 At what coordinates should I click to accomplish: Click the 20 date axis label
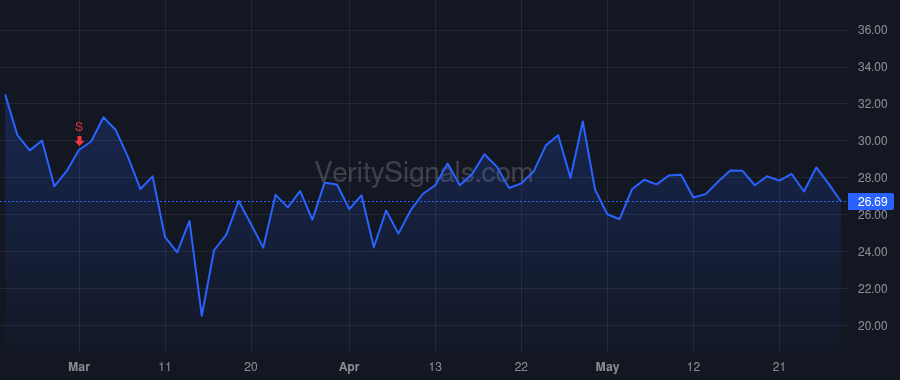[x=251, y=367]
